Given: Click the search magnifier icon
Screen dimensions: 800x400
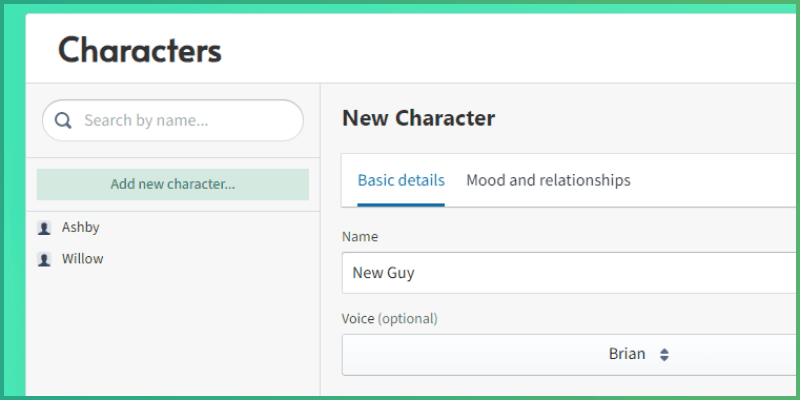Looking at the screenshot, I should point(63,121).
